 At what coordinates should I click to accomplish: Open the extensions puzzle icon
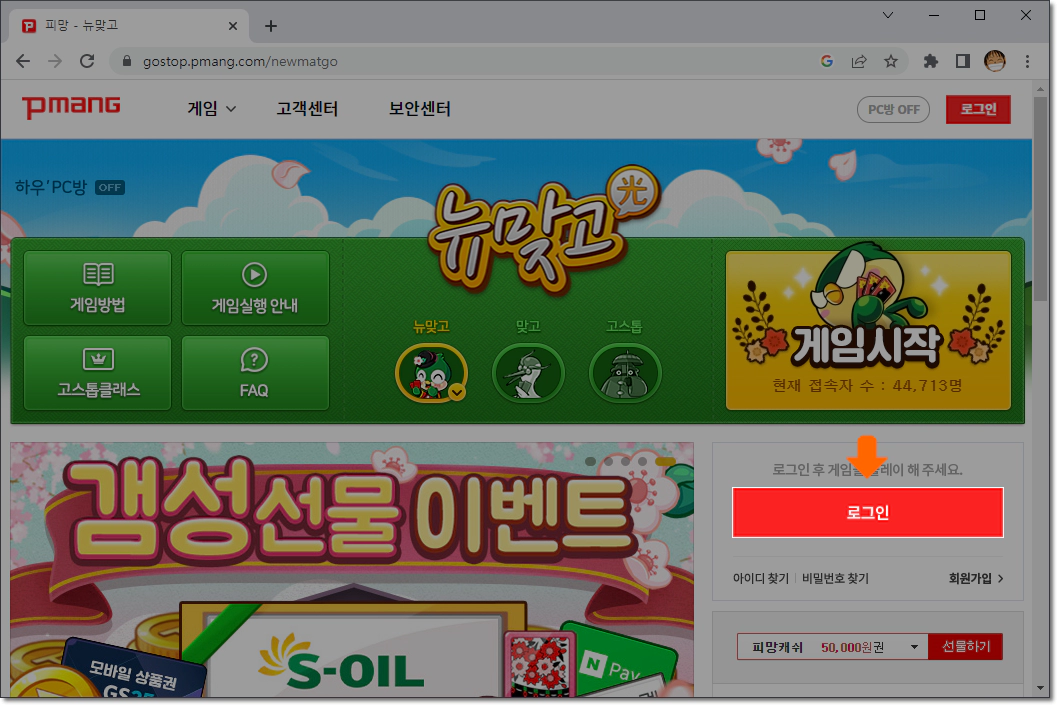[930, 61]
